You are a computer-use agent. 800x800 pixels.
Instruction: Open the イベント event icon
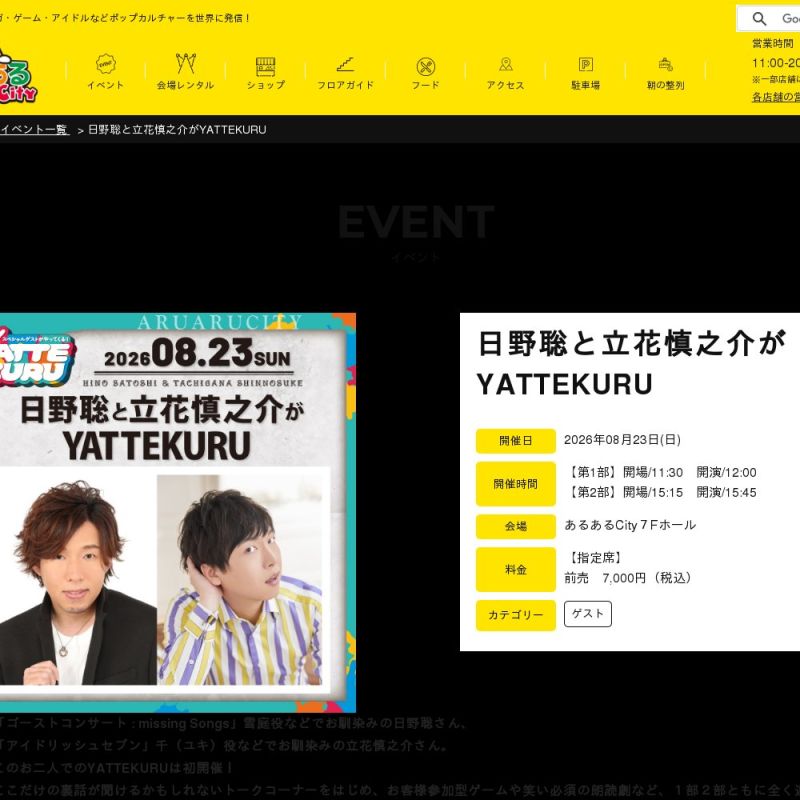point(106,64)
